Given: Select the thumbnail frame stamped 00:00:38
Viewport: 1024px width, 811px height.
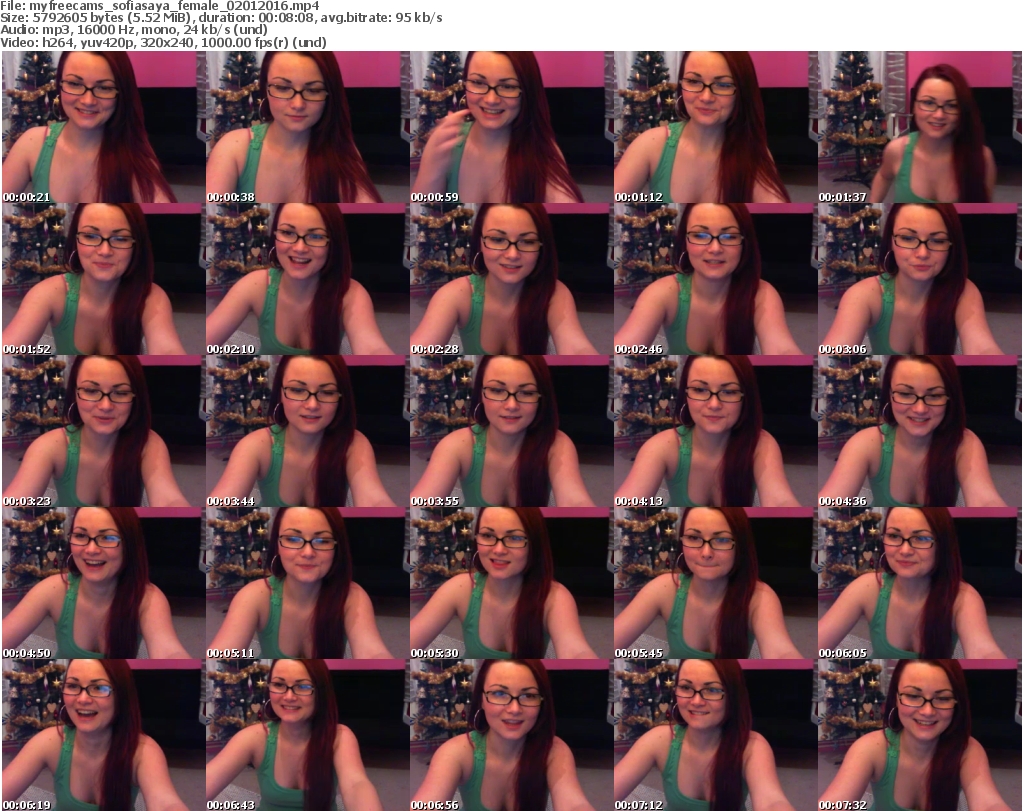Looking at the screenshot, I should 308,127.
